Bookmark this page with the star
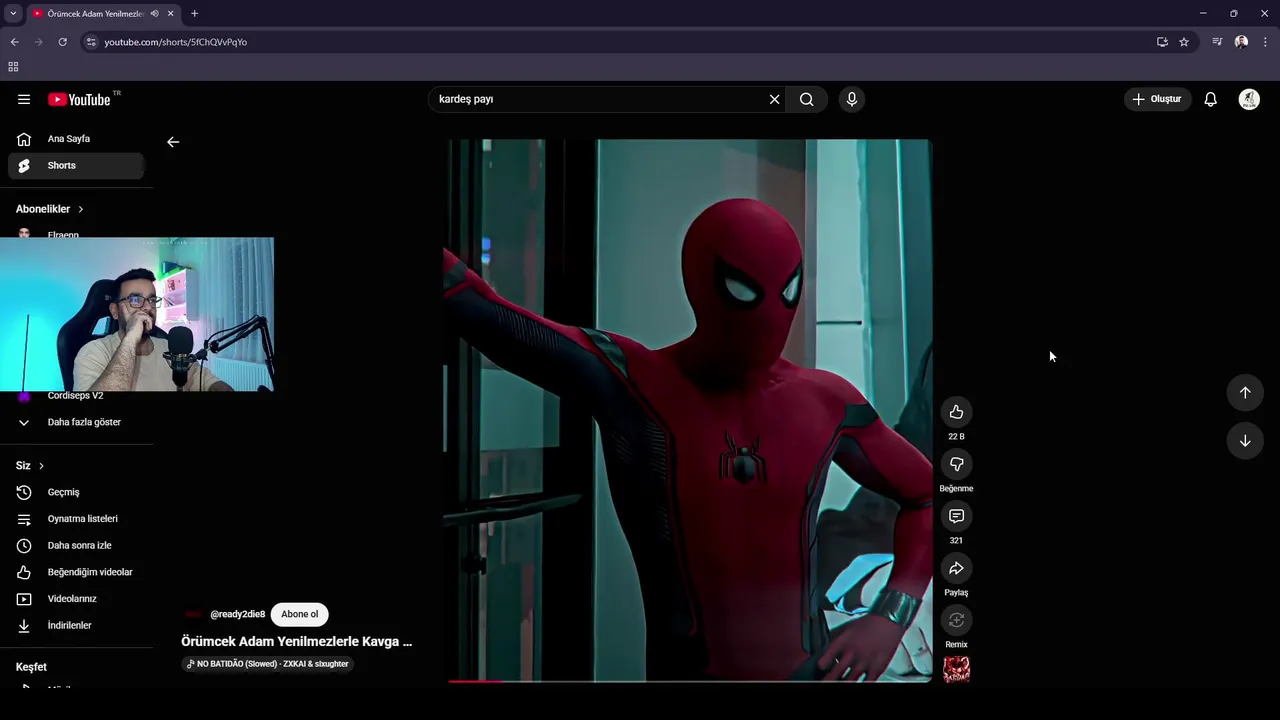 pos(1184,42)
